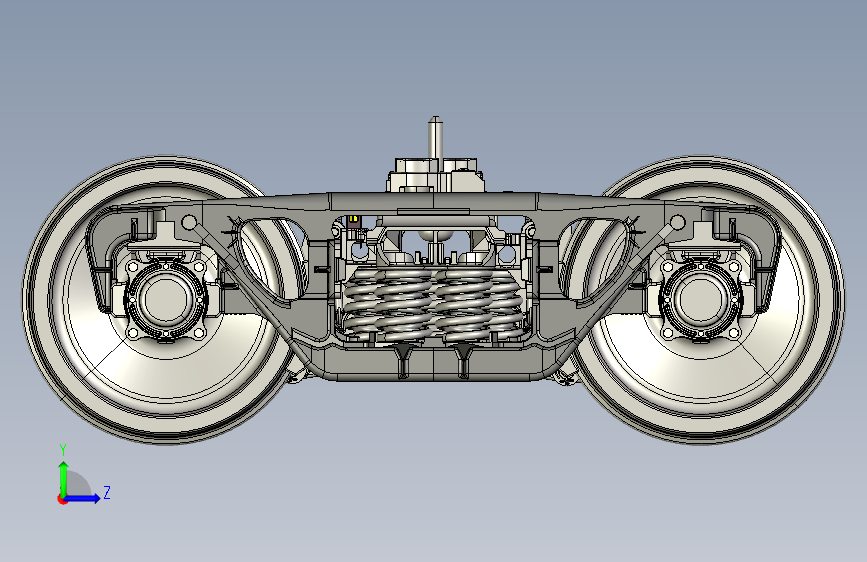Select the left axle bearing end cap
The height and width of the screenshot is (562, 867).
point(165,299)
